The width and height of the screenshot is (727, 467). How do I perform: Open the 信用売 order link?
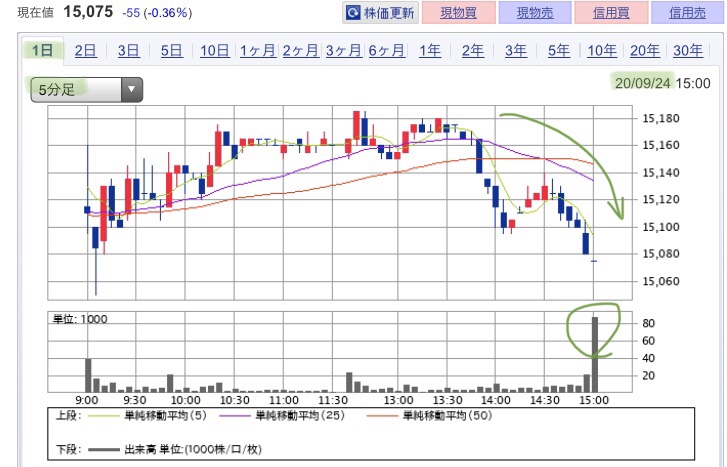click(x=688, y=13)
